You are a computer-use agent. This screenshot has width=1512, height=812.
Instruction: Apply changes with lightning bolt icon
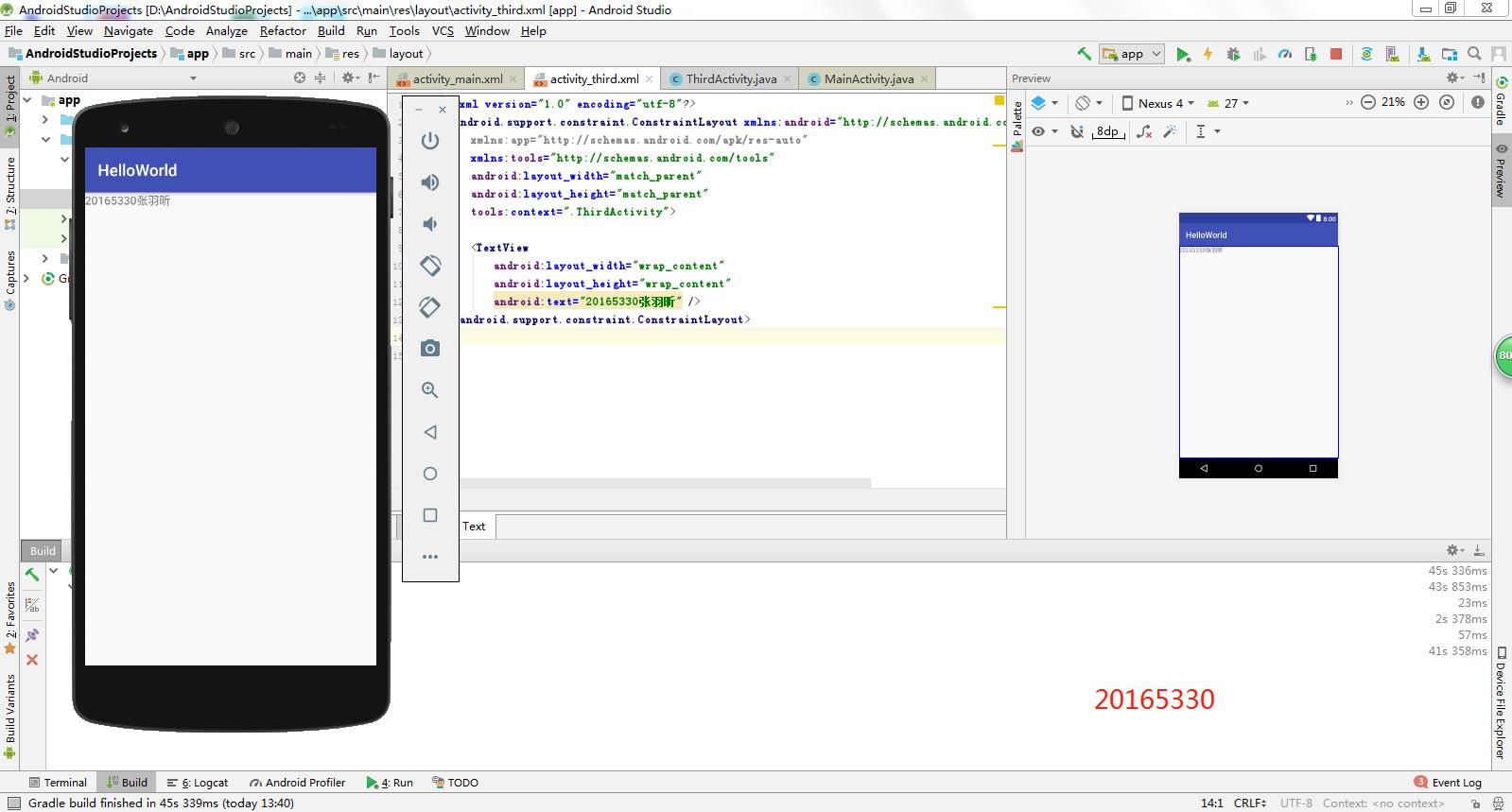pyautogui.click(x=1208, y=54)
